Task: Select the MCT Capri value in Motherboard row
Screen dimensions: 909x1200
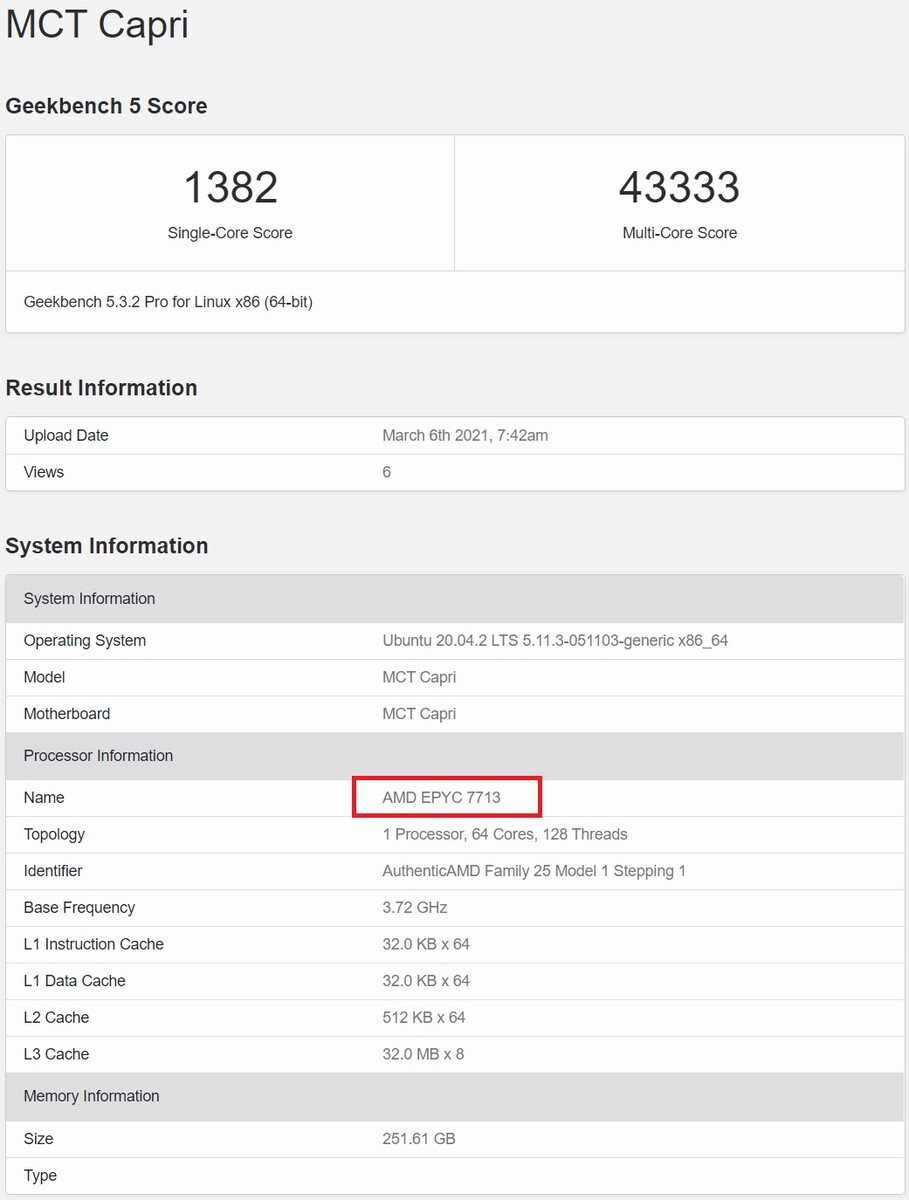Action: [419, 714]
